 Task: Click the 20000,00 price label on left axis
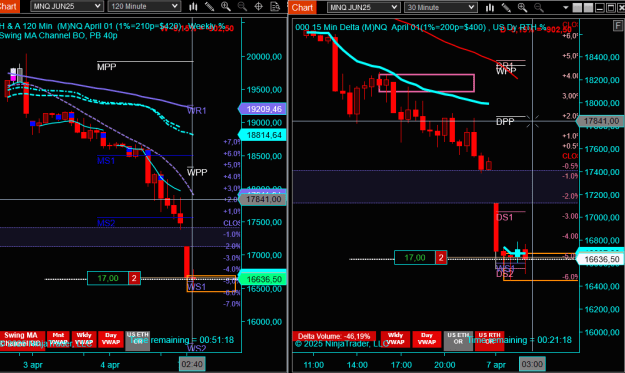click(264, 57)
